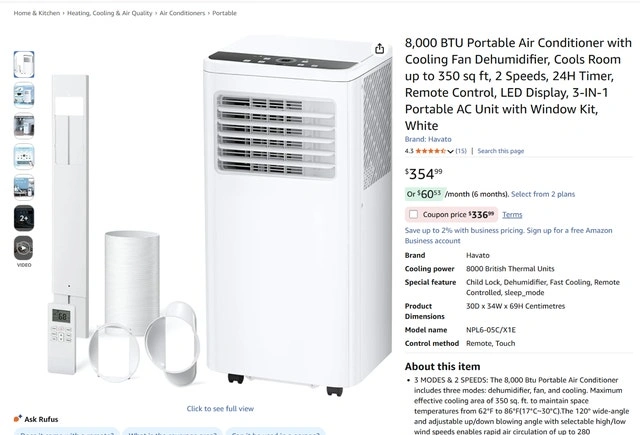
Task: Select the fifth product image thumbnail
Action: tap(24, 187)
